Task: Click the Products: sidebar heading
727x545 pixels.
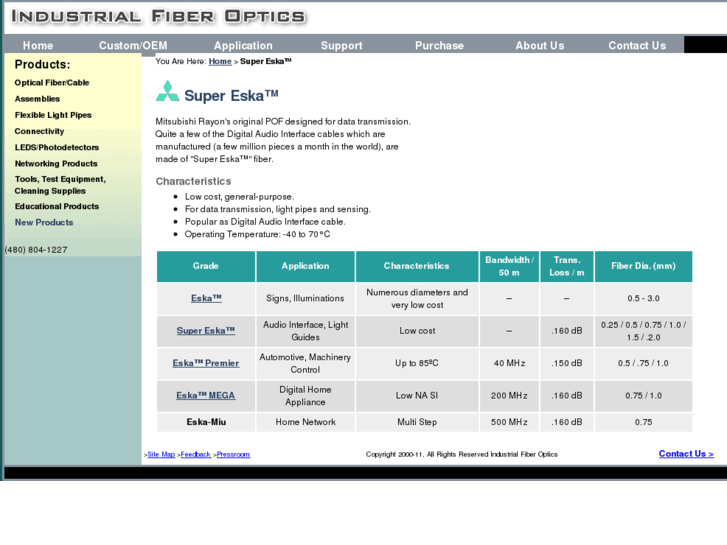Action: 42,64
